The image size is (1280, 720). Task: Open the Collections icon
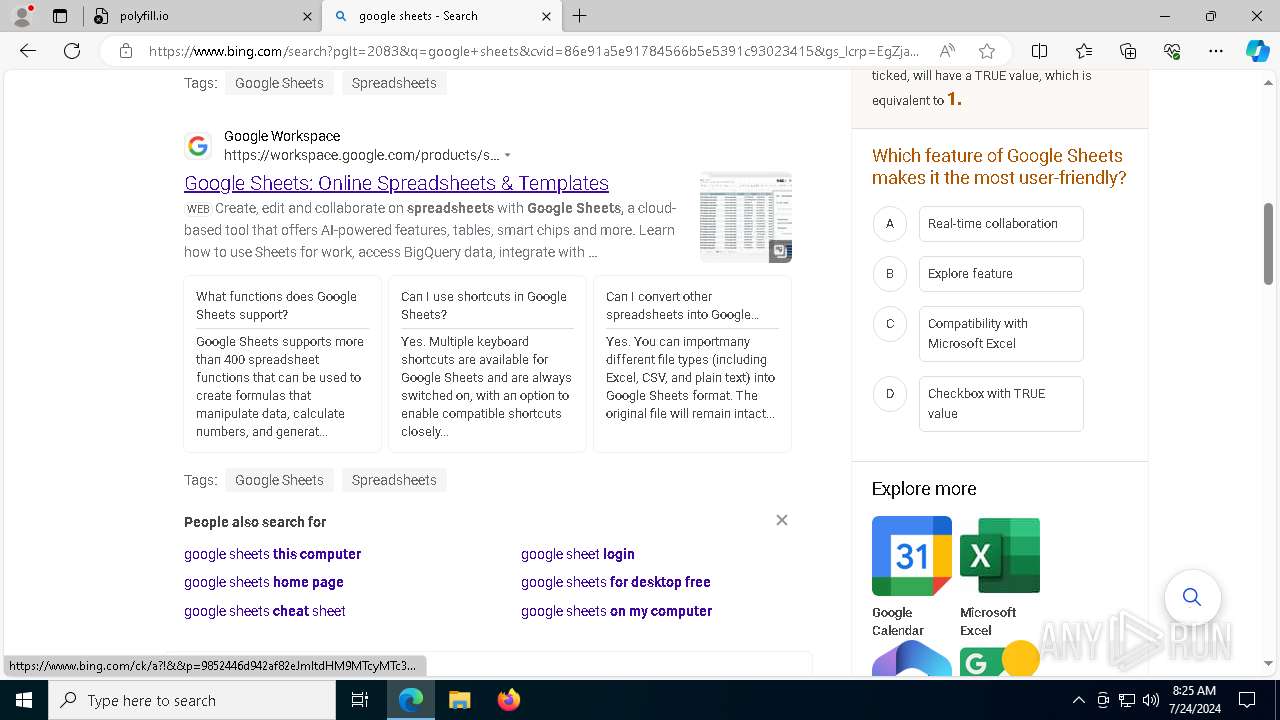(x=1128, y=51)
